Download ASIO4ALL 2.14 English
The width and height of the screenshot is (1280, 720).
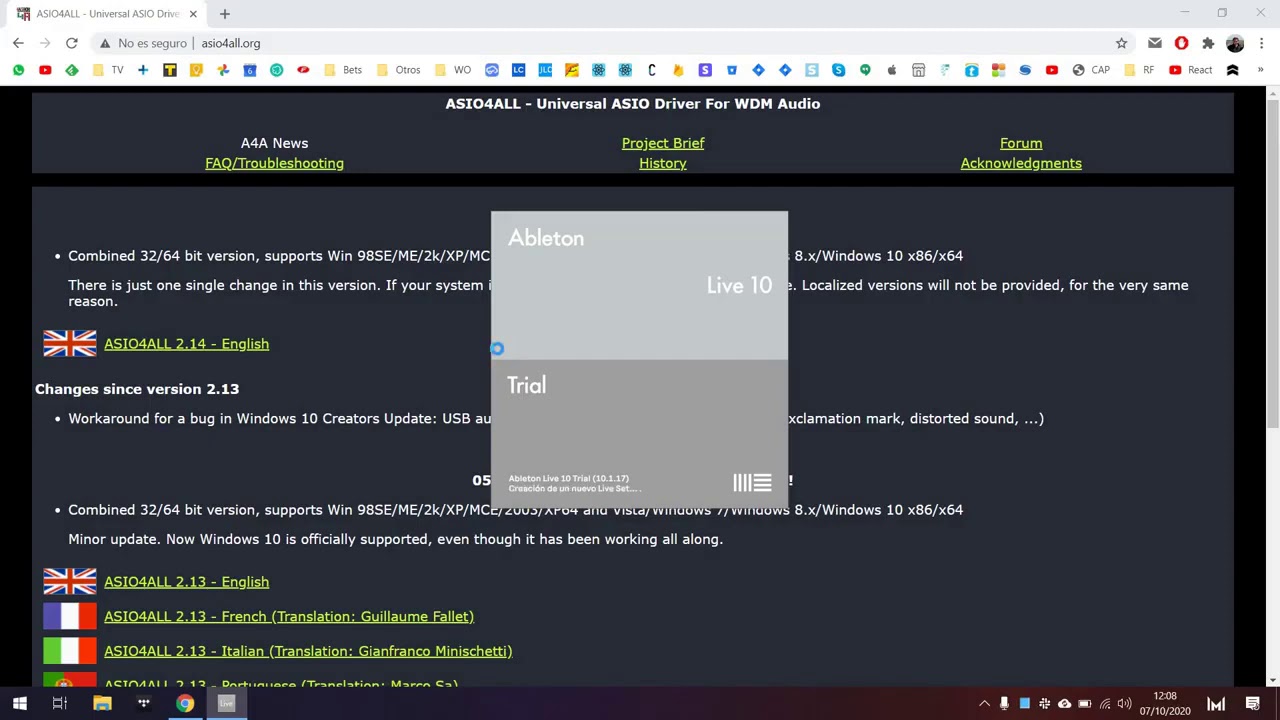pos(186,344)
